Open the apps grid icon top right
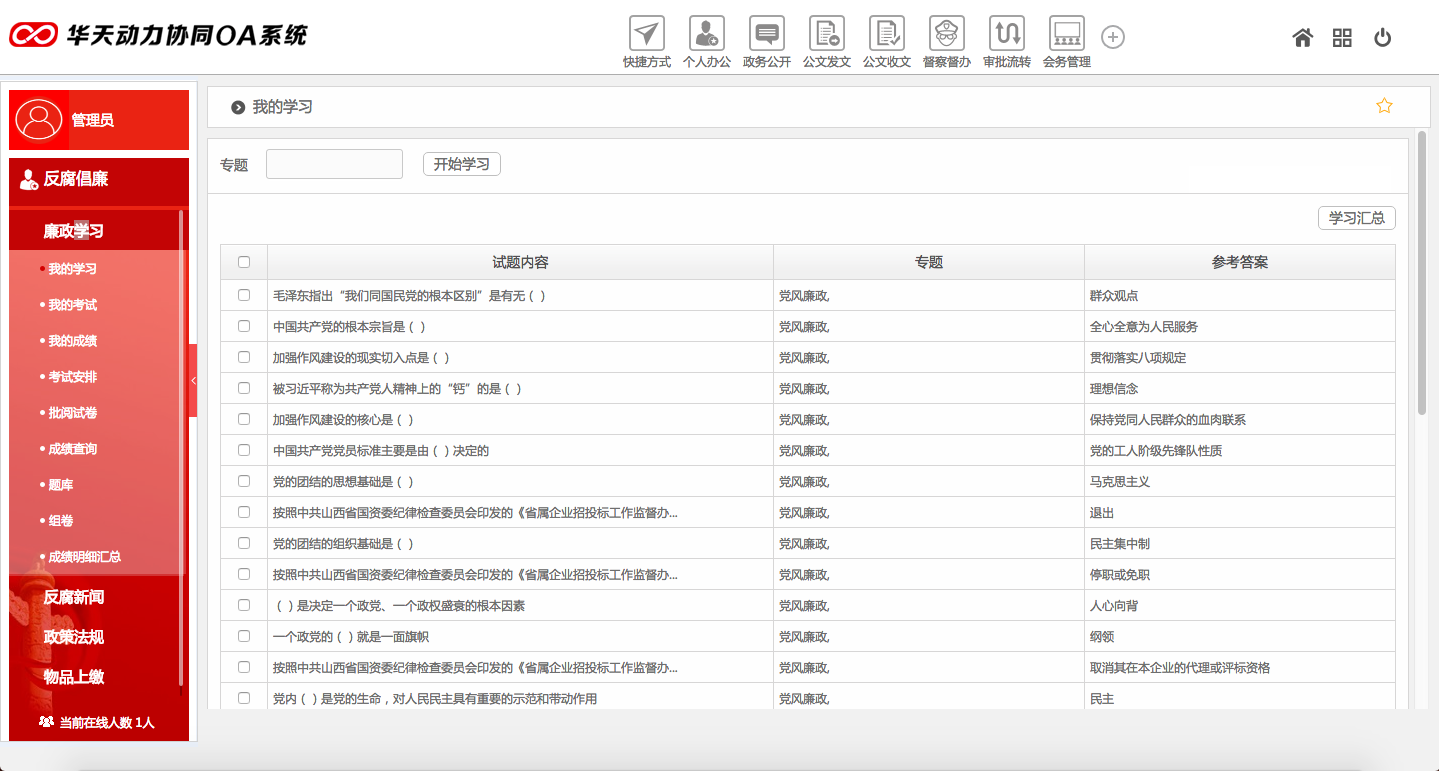 pos(1342,36)
